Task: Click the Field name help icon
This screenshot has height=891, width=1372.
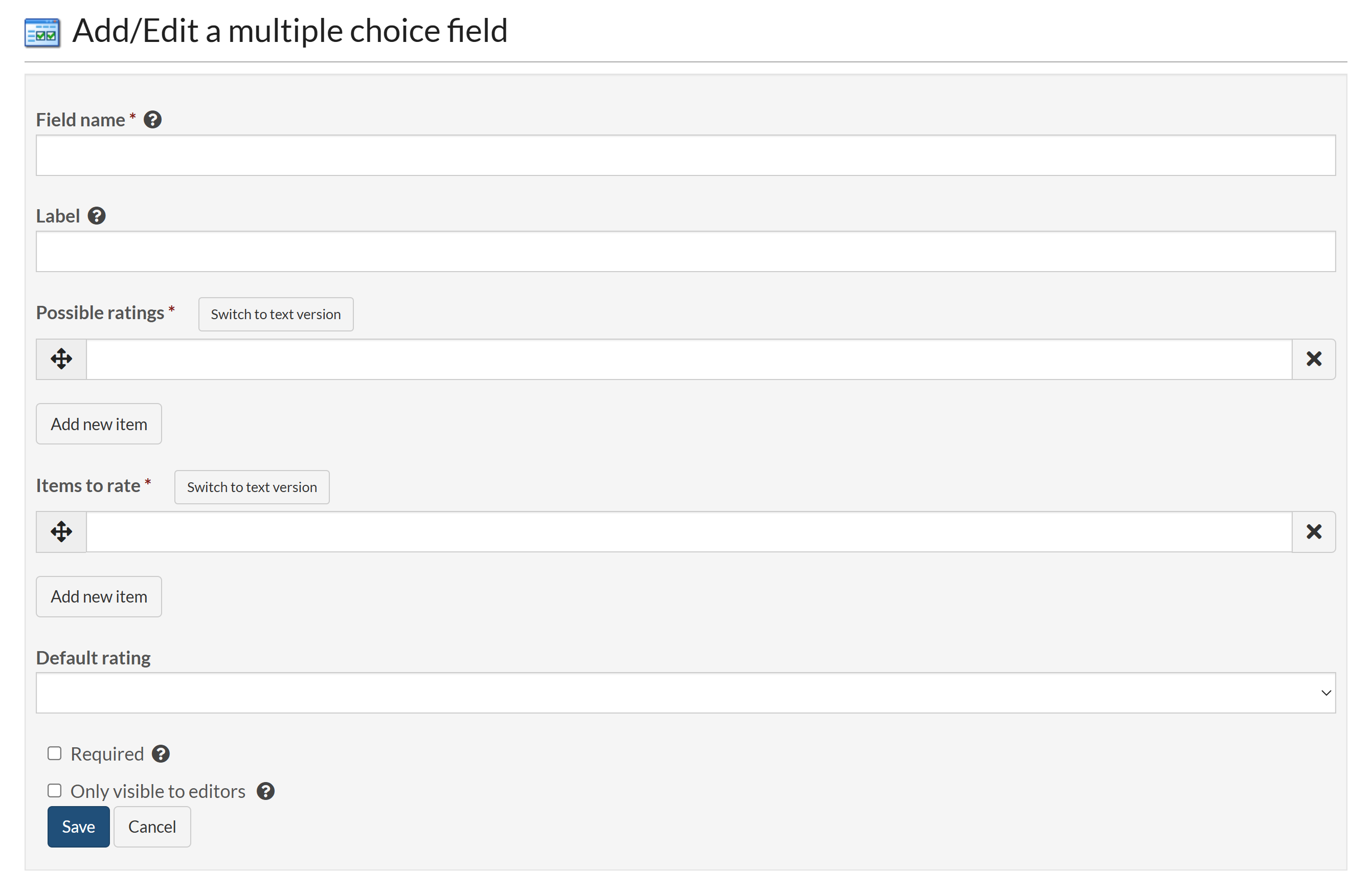Action: [152, 120]
